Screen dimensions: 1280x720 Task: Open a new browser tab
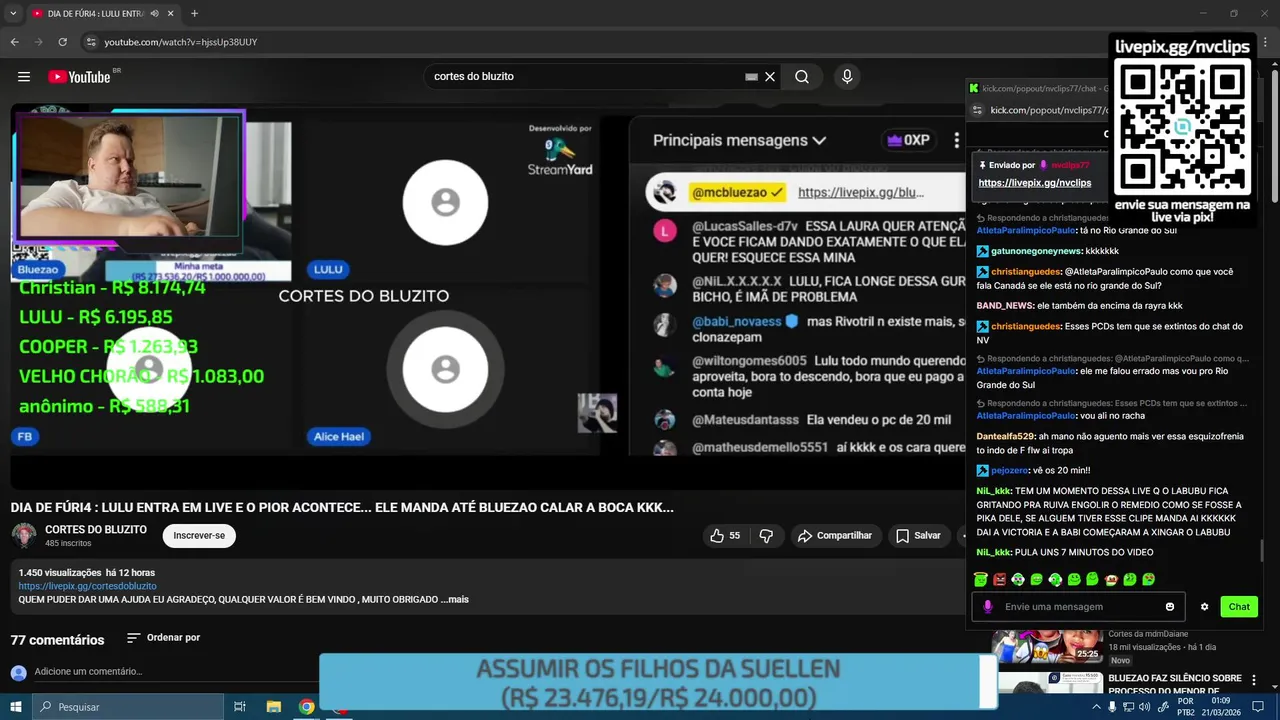point(194,14)
